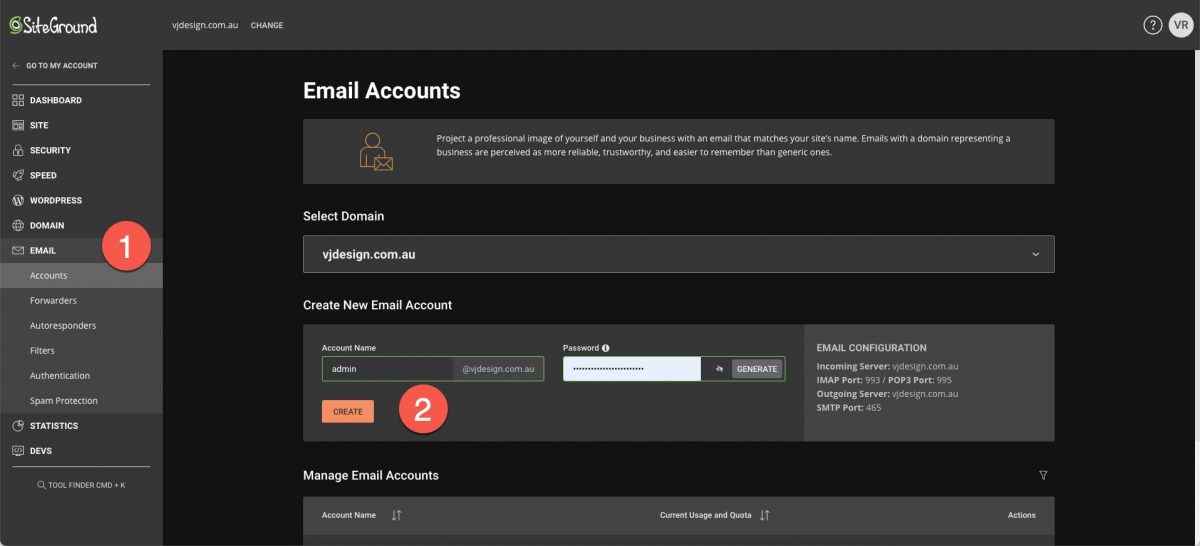Image resolution: width=1200 pixels, height=546 pixels.
Task: Focus the Account Name input field
Action: tap(387, 369)
